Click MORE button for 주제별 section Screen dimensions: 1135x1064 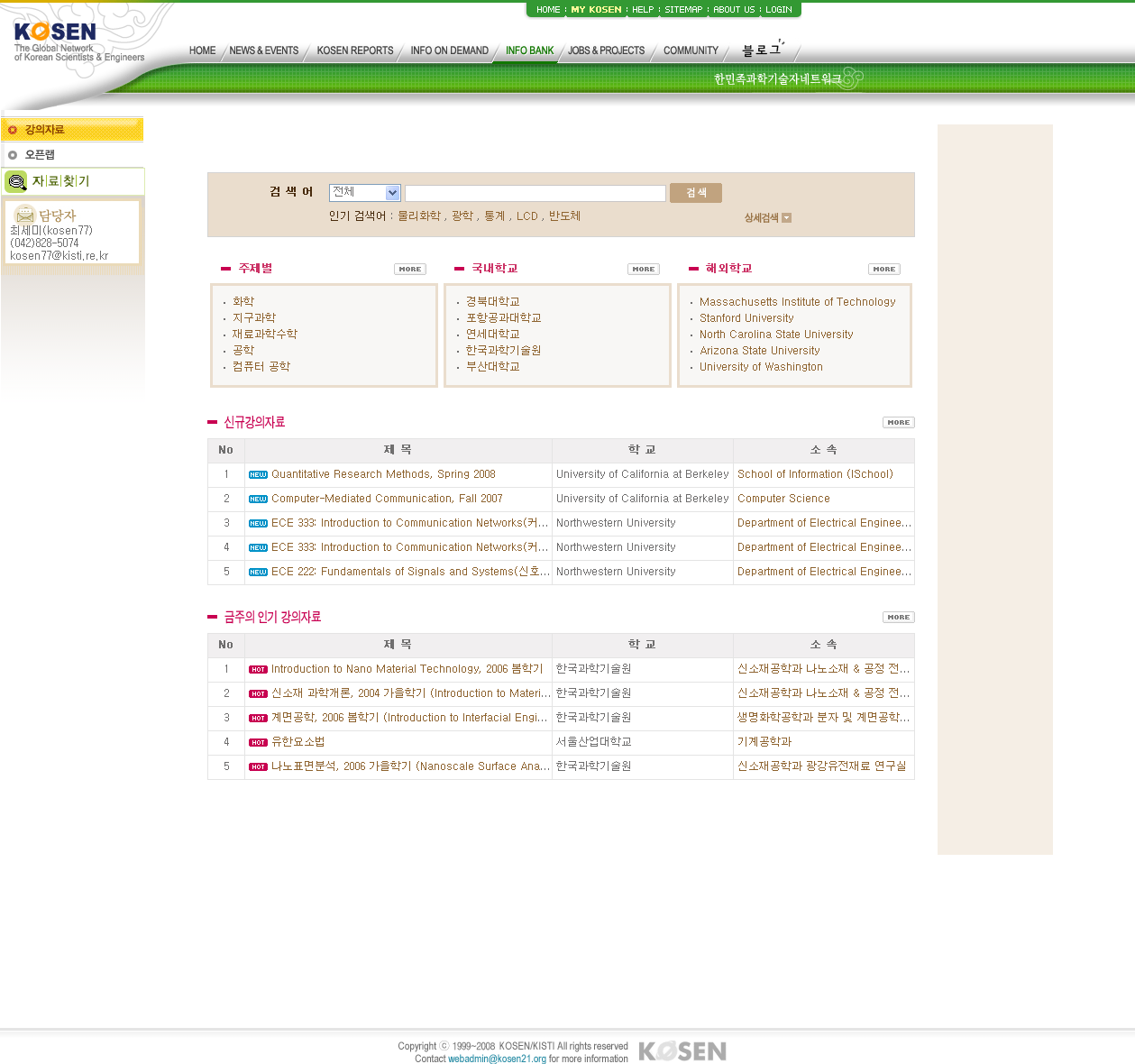[410, 269]
